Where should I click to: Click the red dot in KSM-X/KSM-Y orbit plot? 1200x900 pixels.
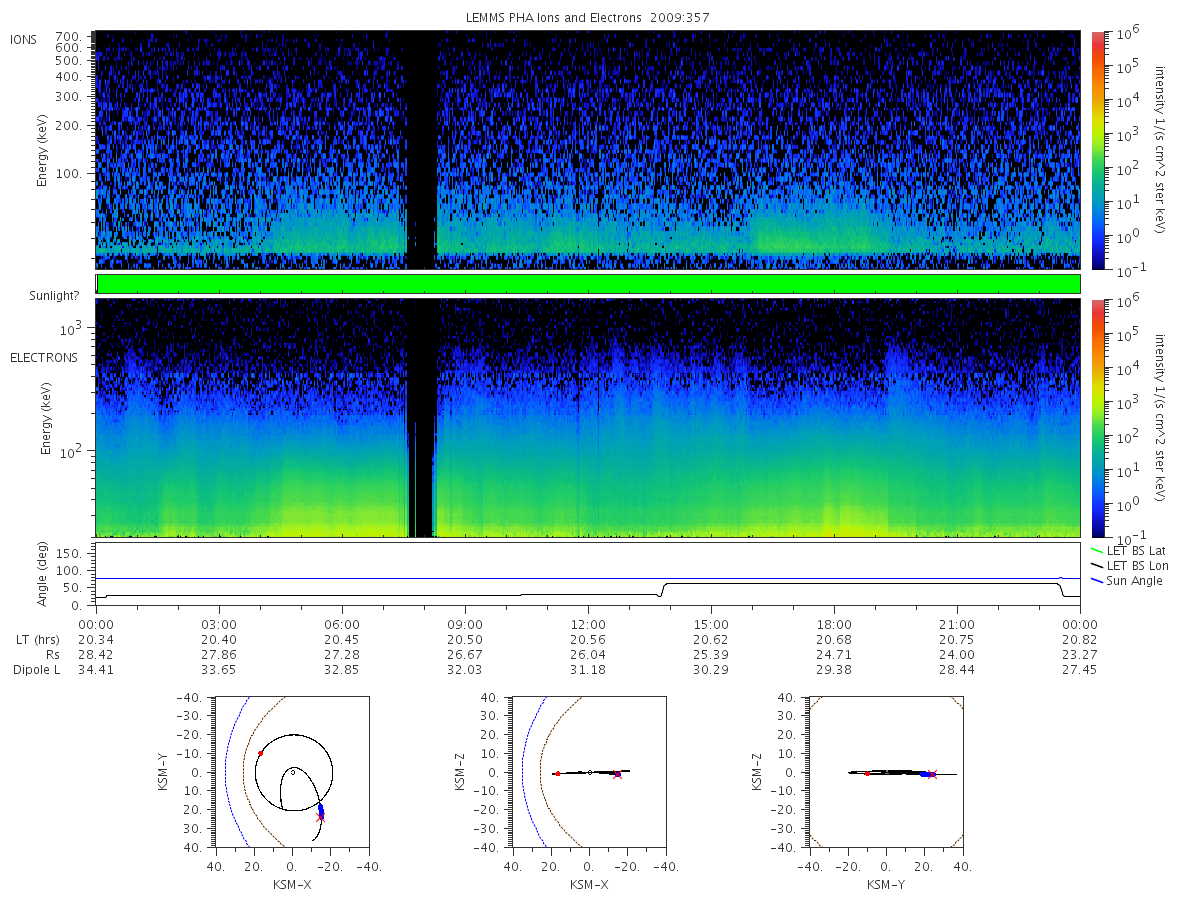(260, 753)
